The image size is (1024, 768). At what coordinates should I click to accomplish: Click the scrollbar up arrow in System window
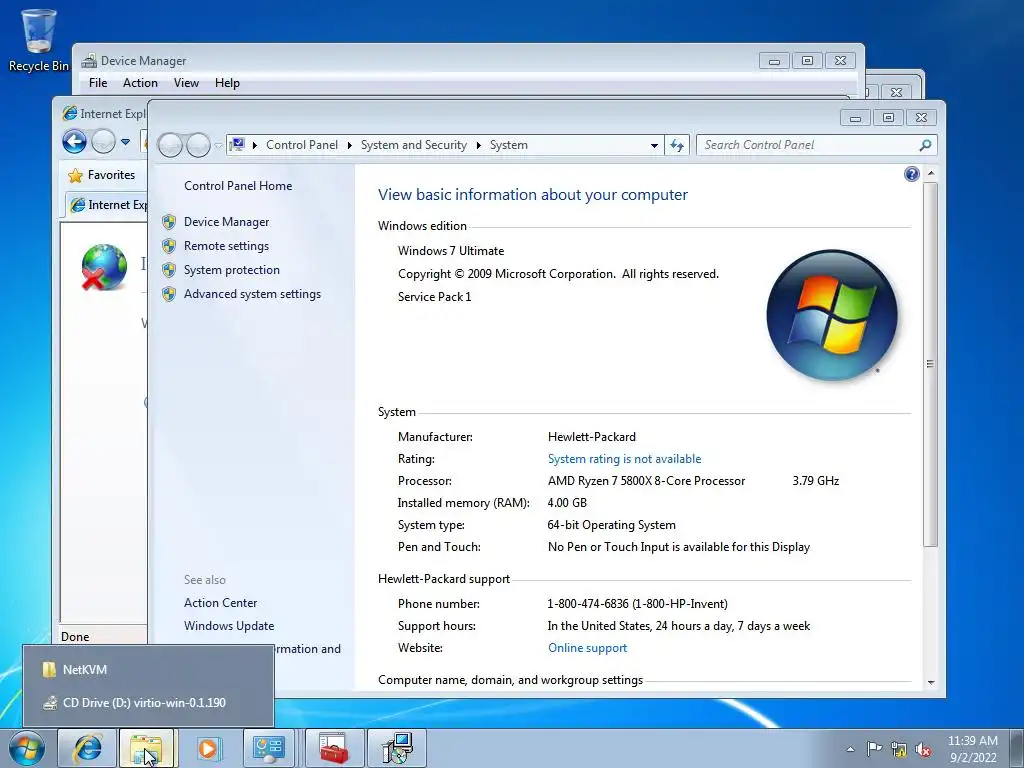pos(931,174)
